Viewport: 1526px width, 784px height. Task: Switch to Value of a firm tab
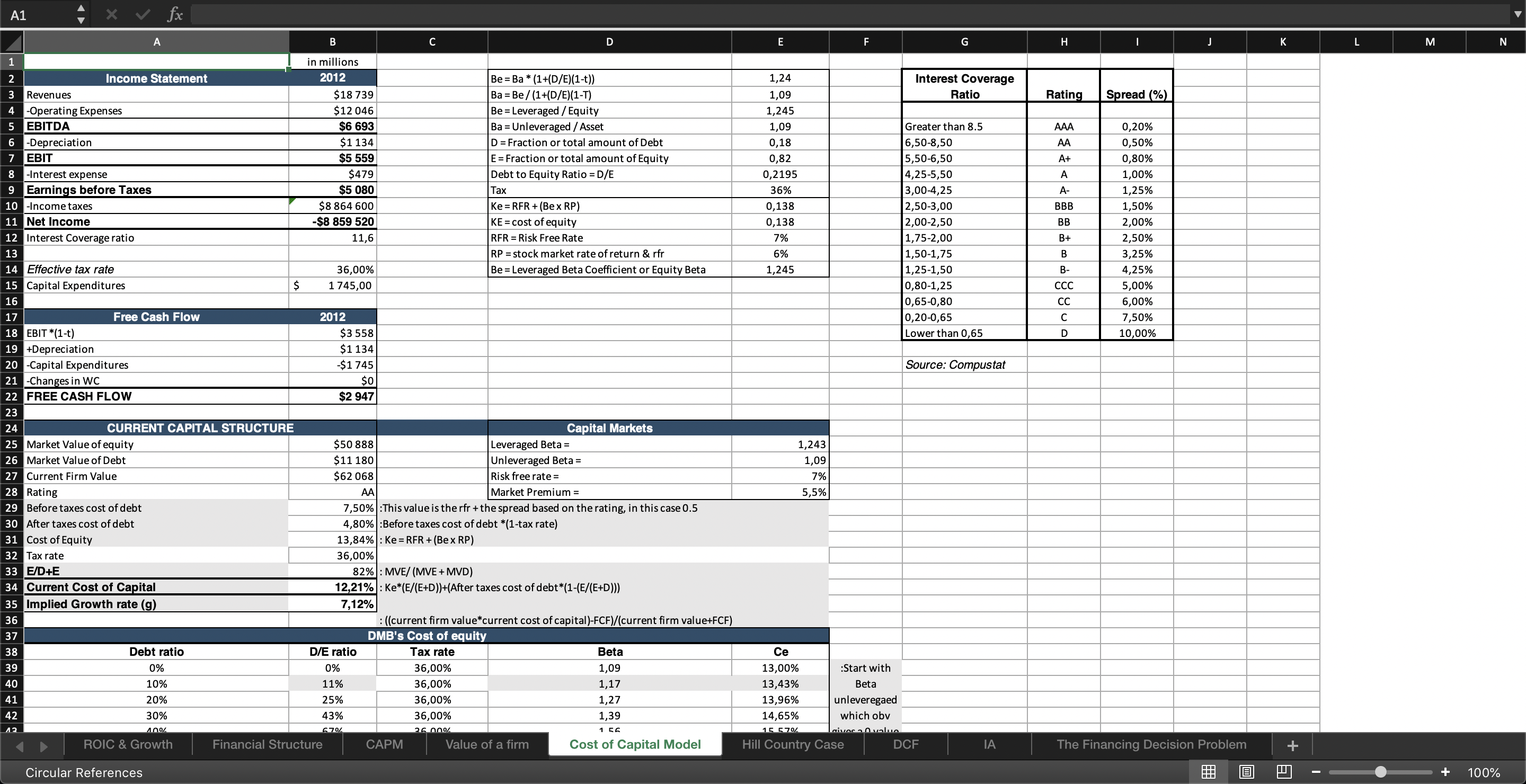coord(487,744)
